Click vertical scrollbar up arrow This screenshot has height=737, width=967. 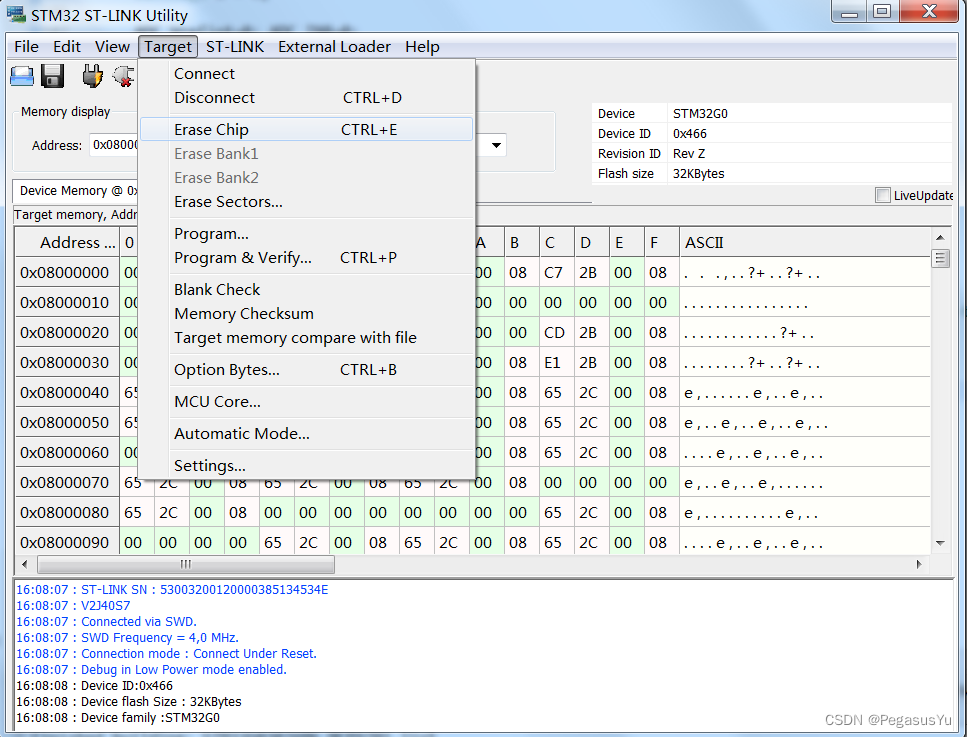click(x=940, y=237)
